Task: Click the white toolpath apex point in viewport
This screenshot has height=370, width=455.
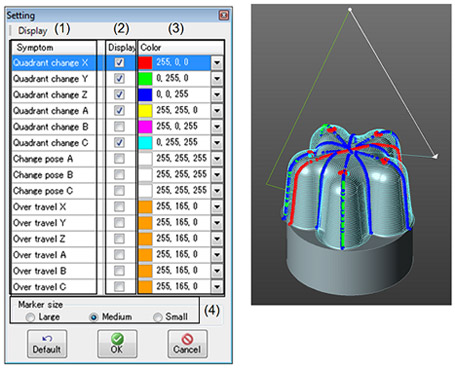Action: click(x=350, y=10)
